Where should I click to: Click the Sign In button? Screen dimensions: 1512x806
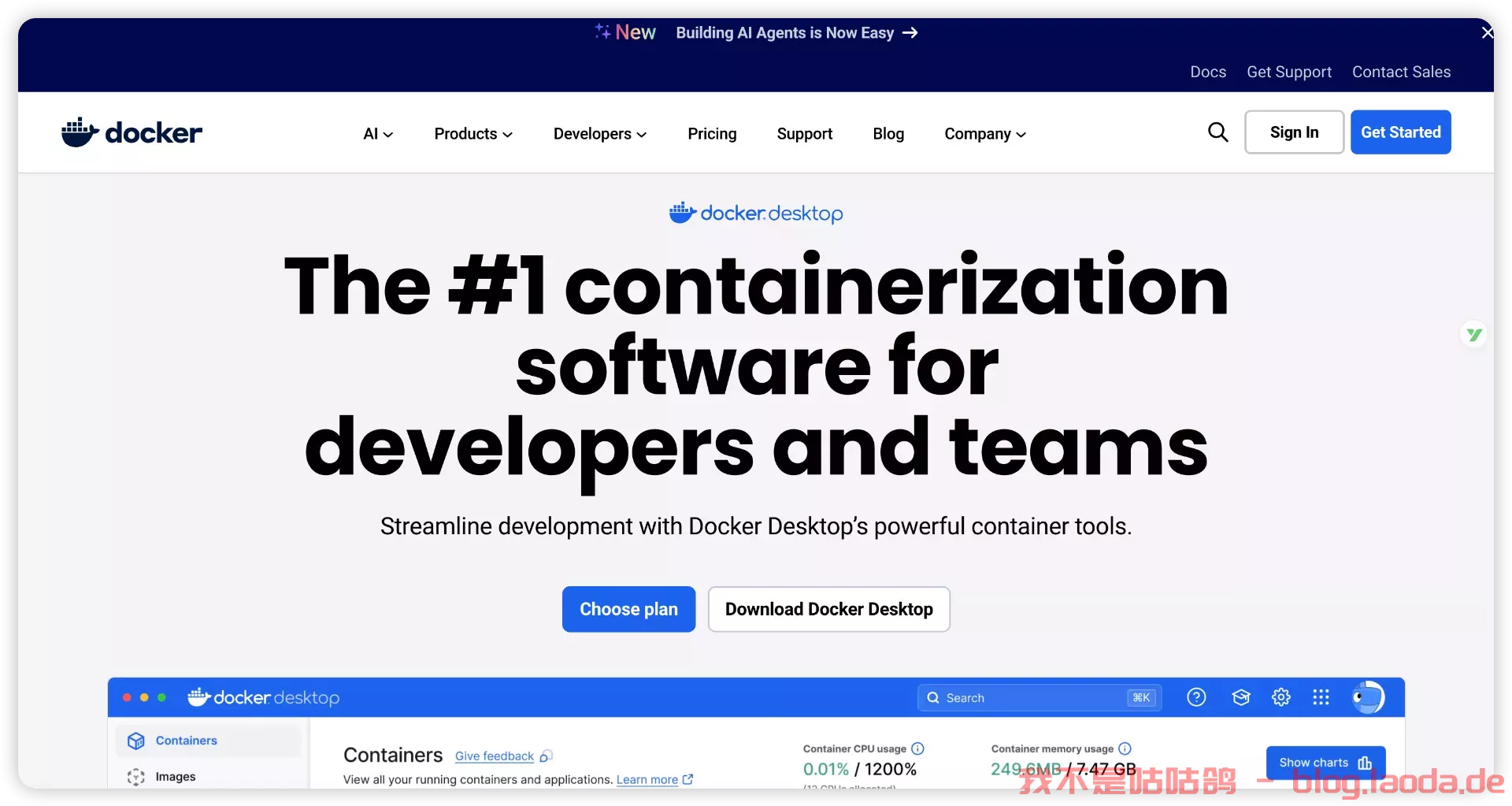point(1294,132)
